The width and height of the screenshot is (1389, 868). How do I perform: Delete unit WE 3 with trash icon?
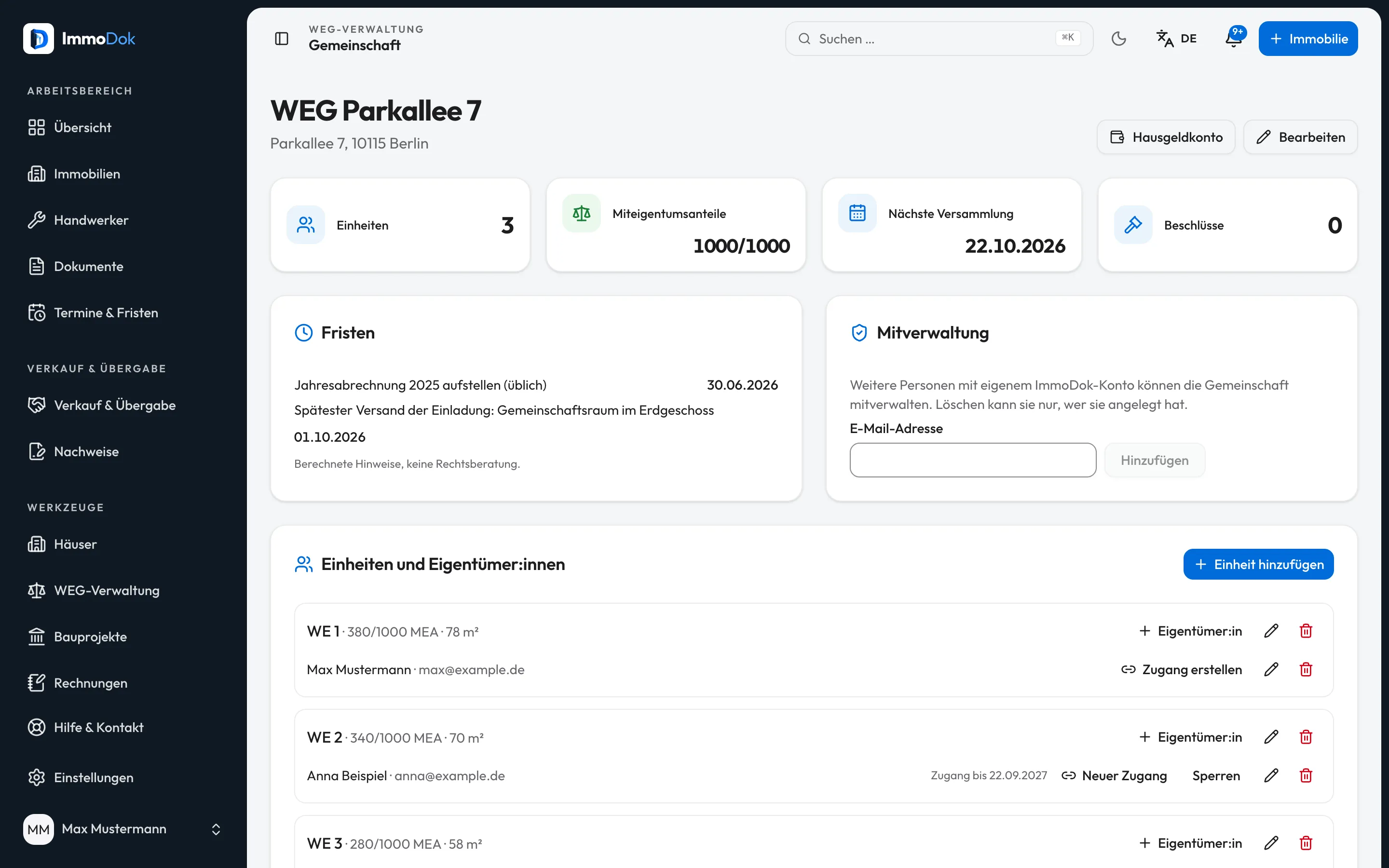[x=1306, y=843]
